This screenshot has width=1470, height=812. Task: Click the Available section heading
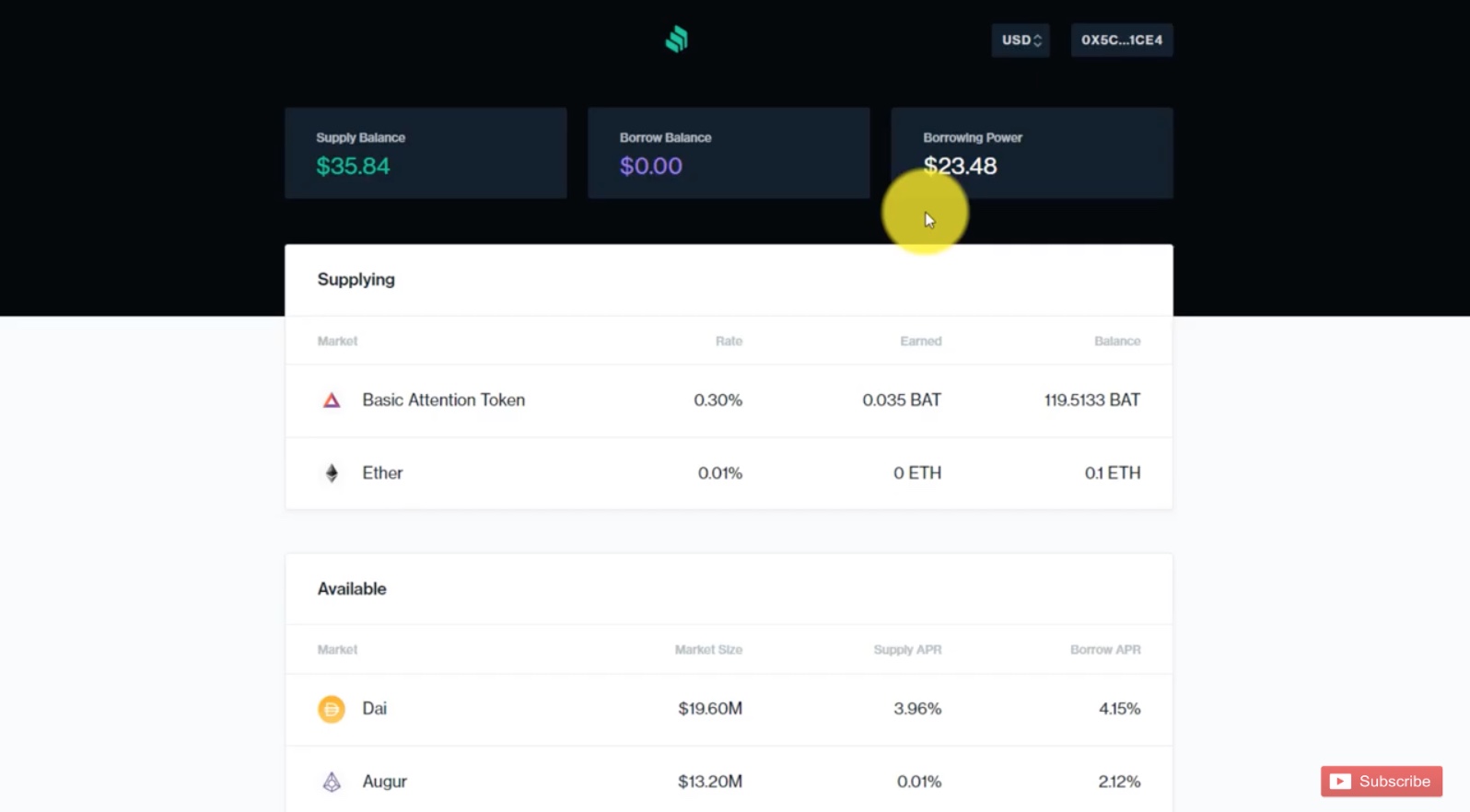[352, 589]
